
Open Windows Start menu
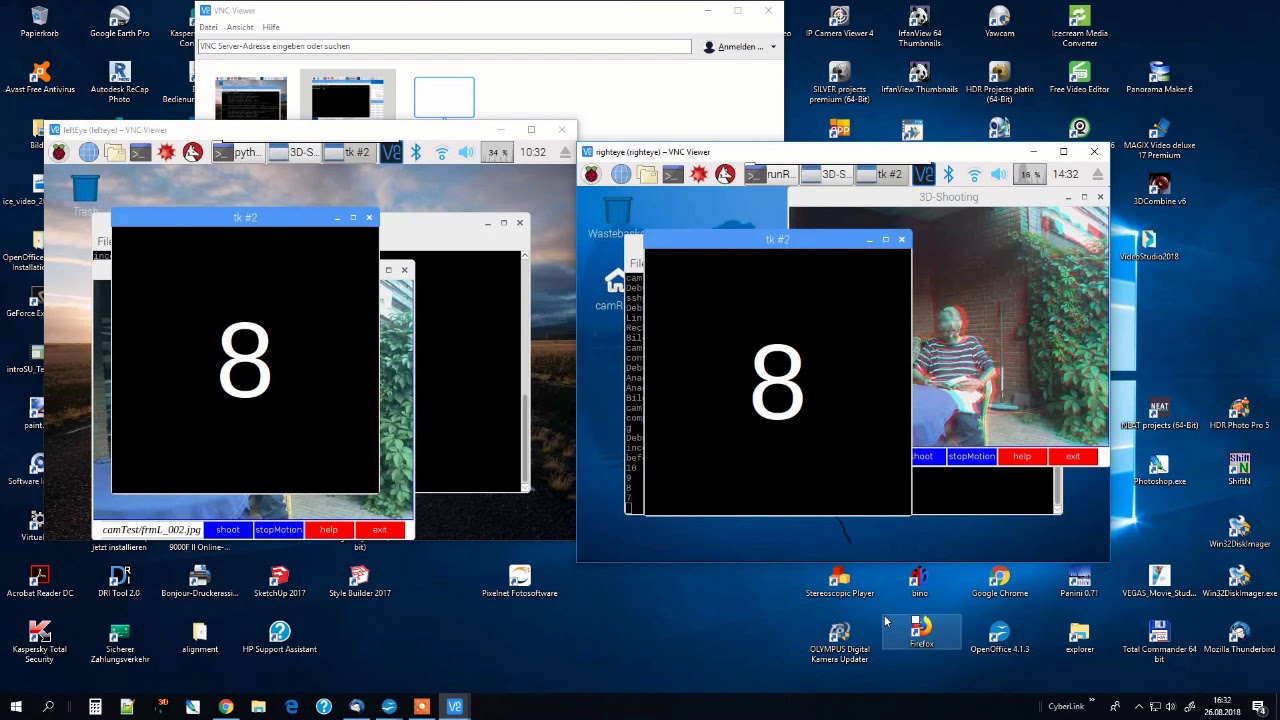tap(16, 707)
